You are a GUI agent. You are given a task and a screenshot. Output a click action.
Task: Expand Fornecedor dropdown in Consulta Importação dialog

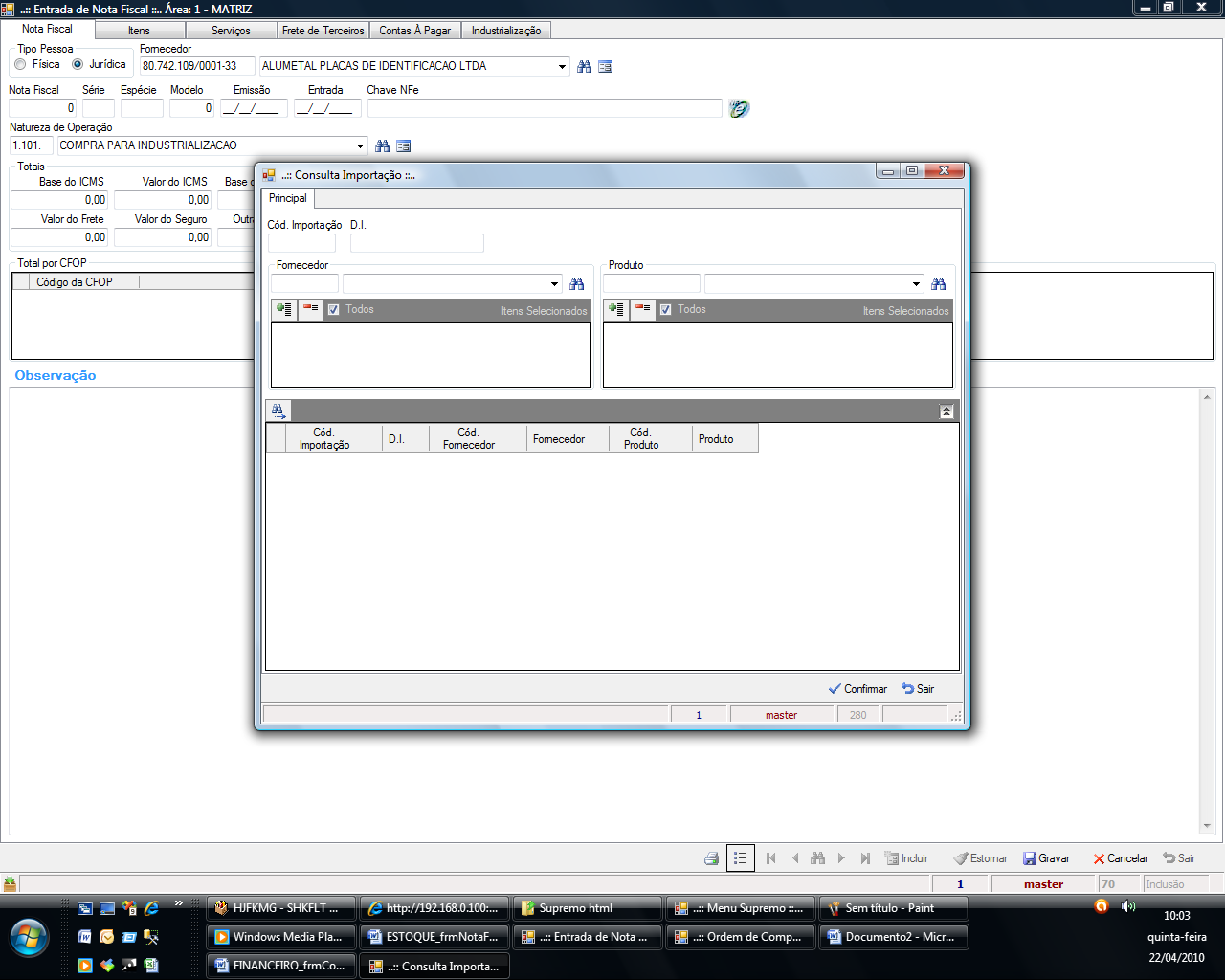(x=554, y=284)
